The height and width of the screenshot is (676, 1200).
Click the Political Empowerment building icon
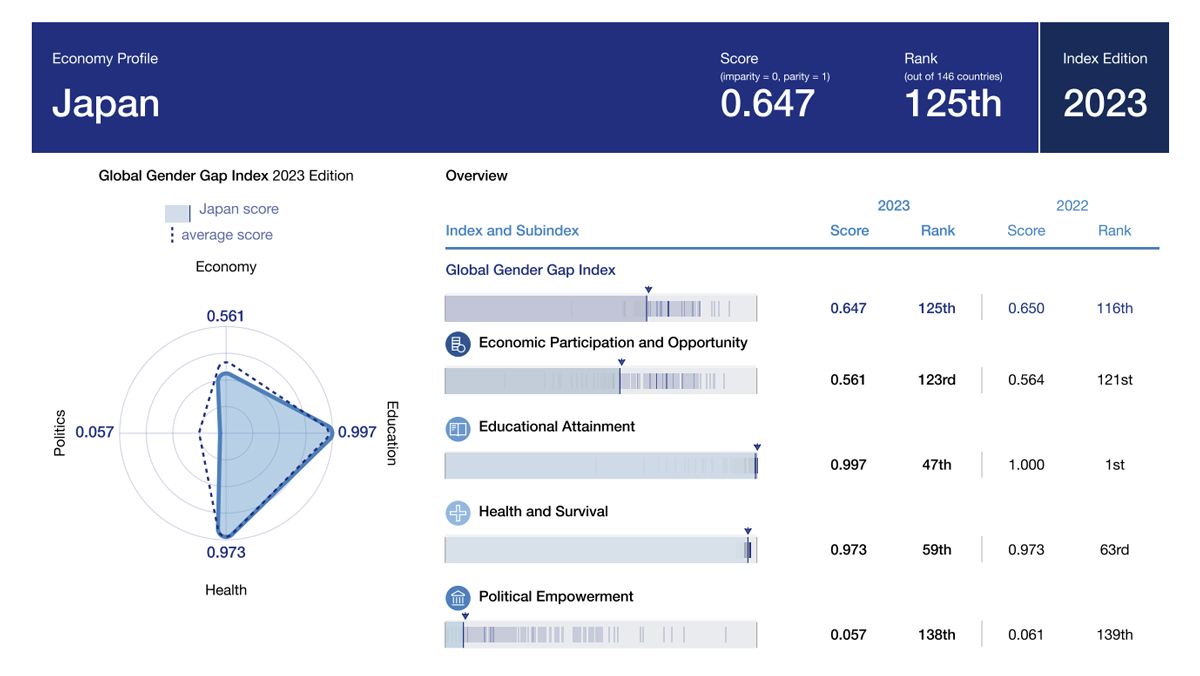[x=457, y=599]
